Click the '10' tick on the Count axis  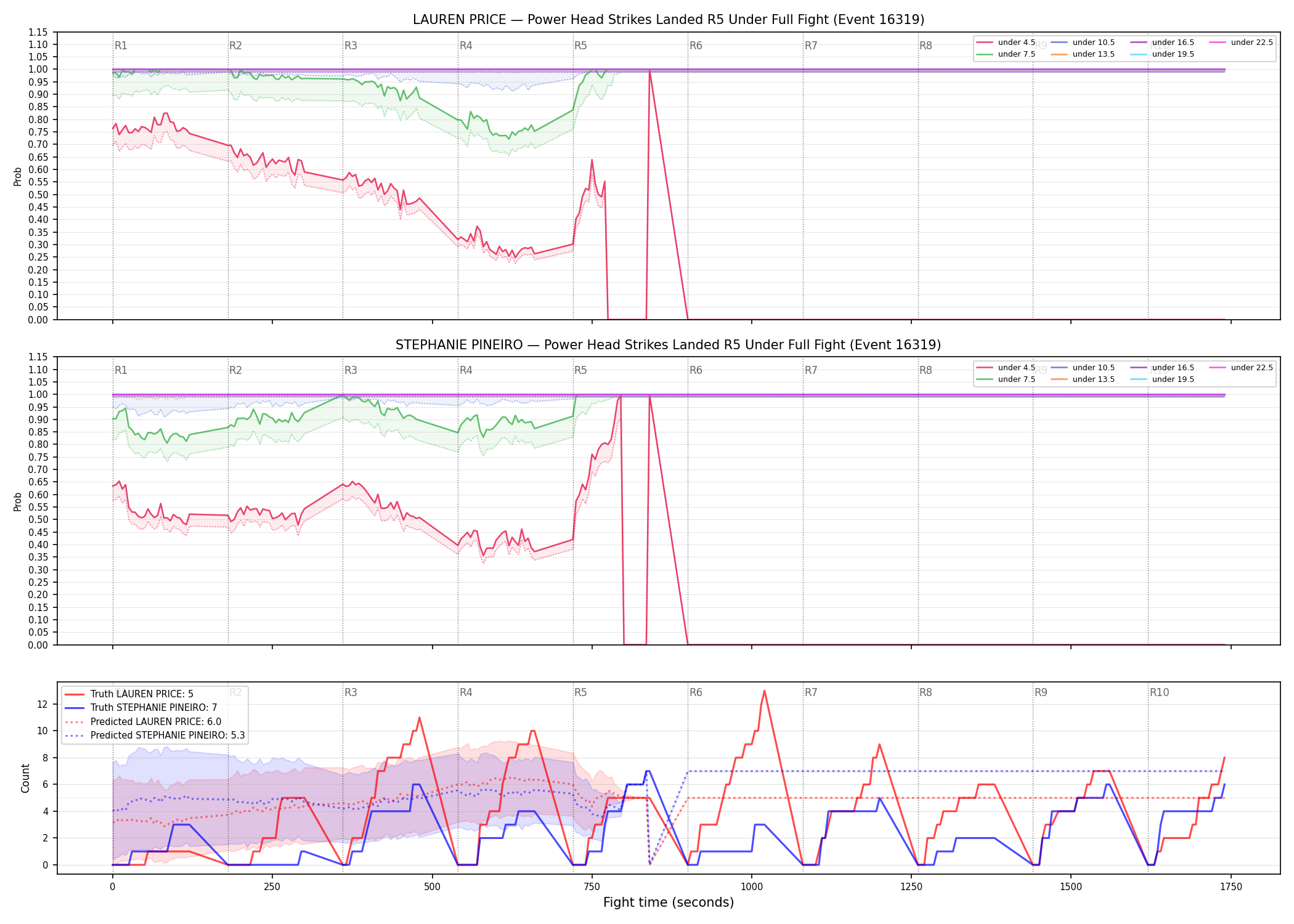[x=43, y=731]
